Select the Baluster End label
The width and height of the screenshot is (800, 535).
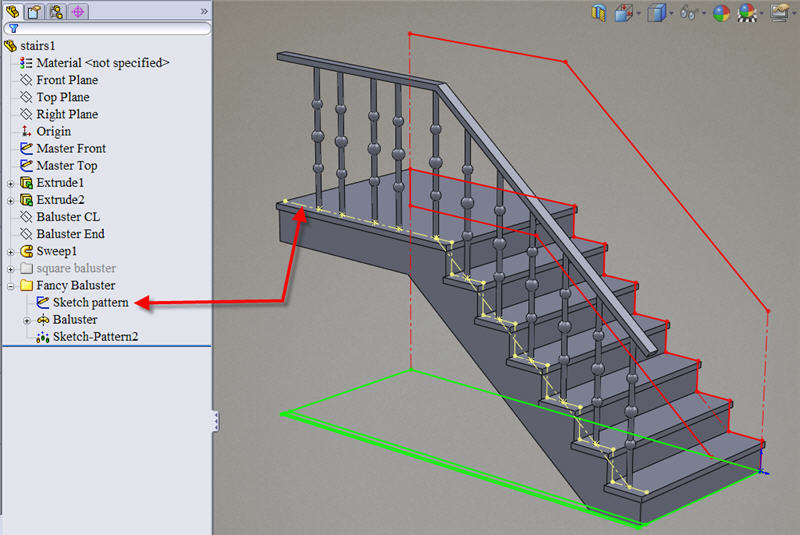click(x=71, y=234)
